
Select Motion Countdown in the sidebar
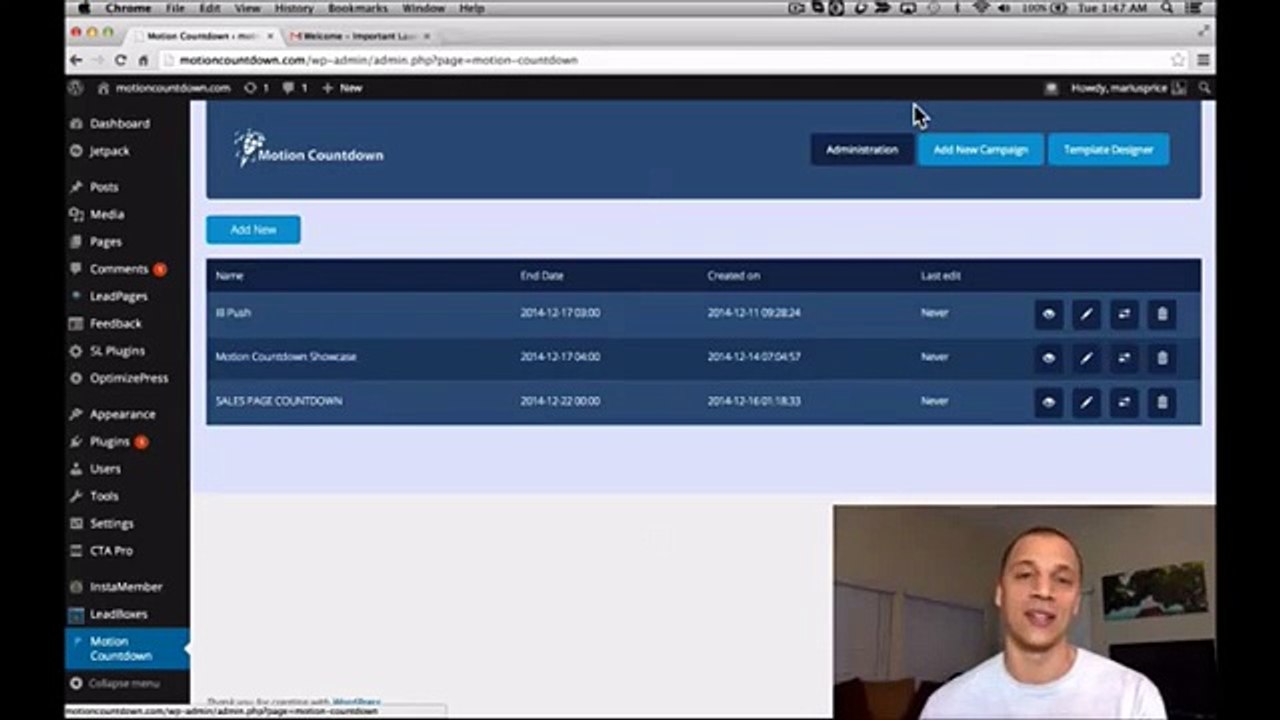point(127,649)
